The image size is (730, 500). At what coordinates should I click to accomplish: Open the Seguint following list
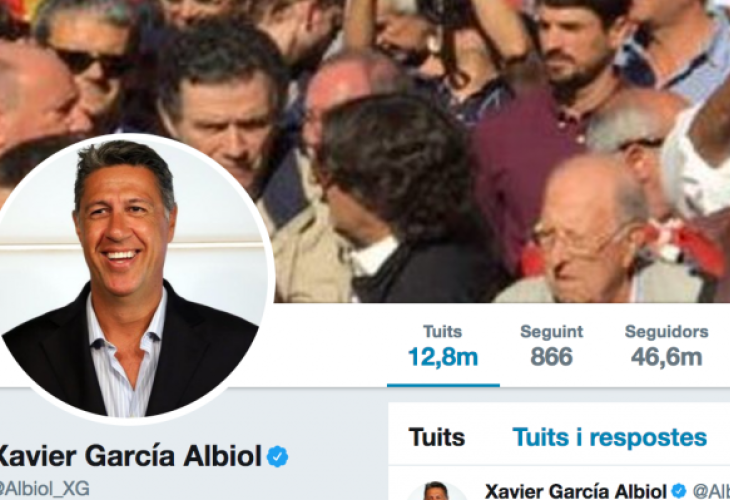[552, 346]
